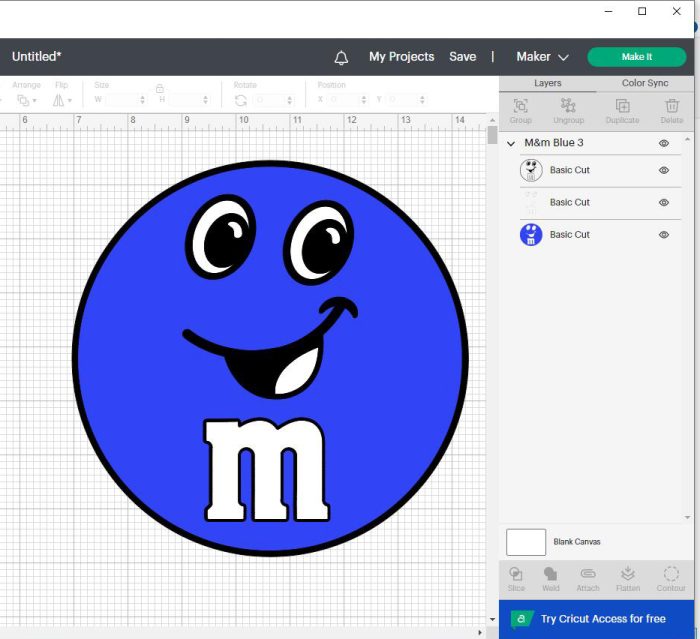Click the green Make It button
Viewport: 700px width, 639px height.
coord(637,57)
